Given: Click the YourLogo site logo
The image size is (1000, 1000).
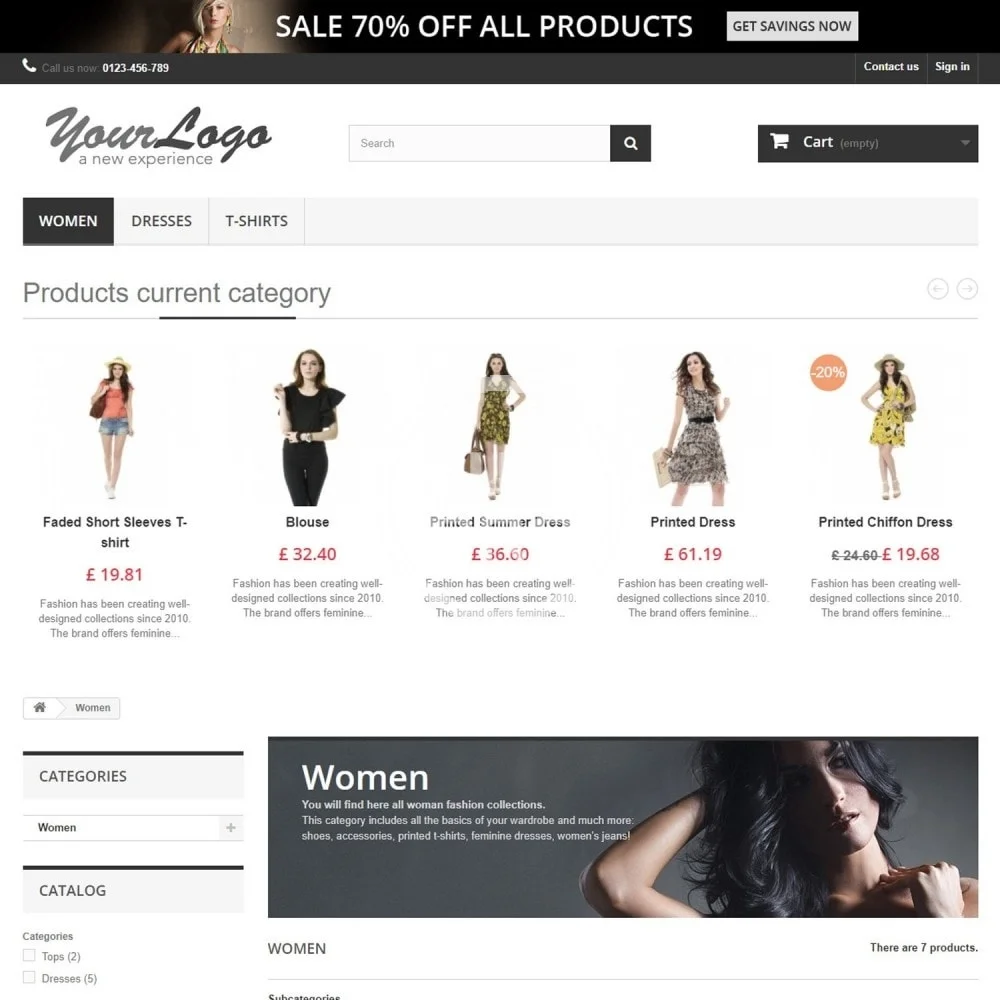Looking at the screenshot, I should click(159, 136).
